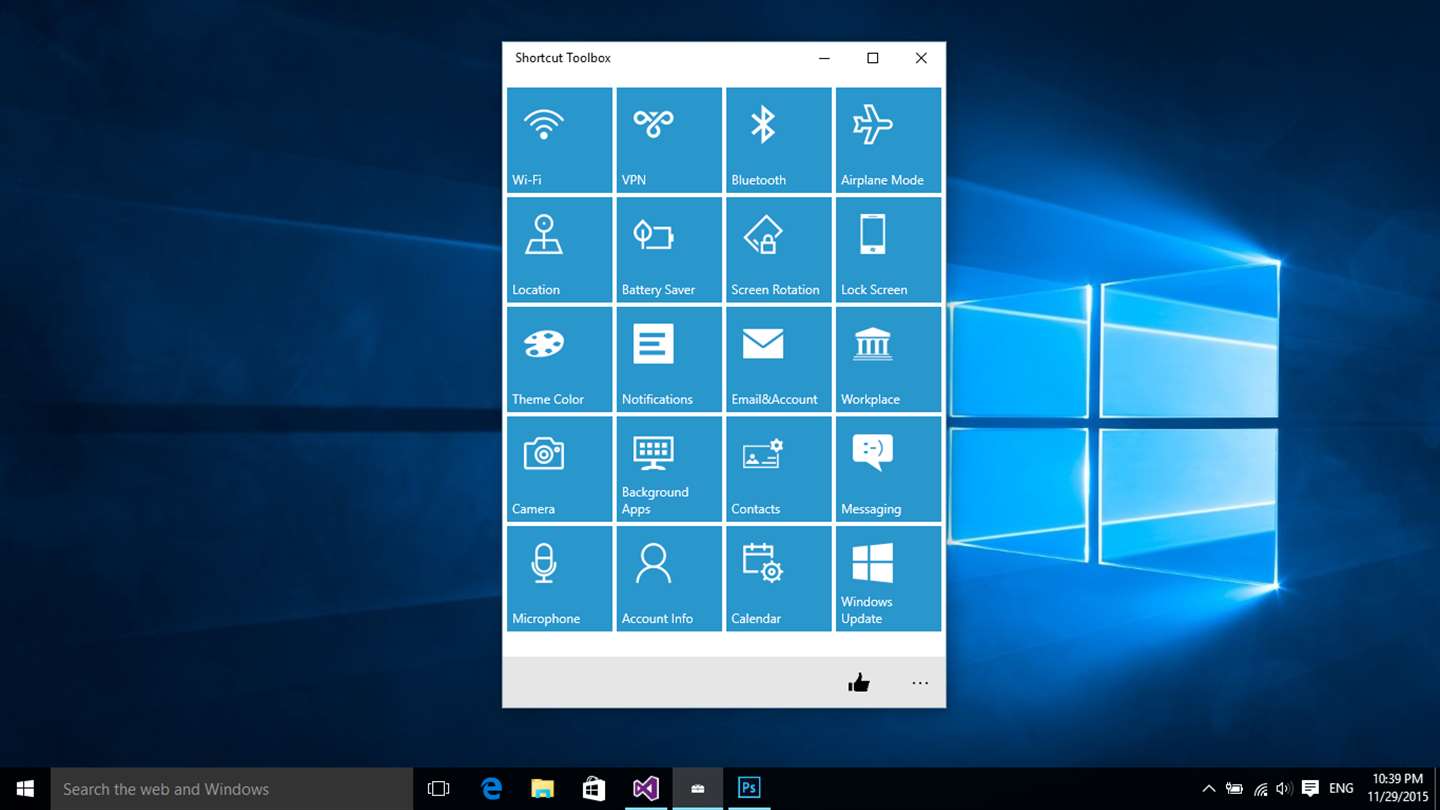Open the Windows Start menu

pos(25,789)
